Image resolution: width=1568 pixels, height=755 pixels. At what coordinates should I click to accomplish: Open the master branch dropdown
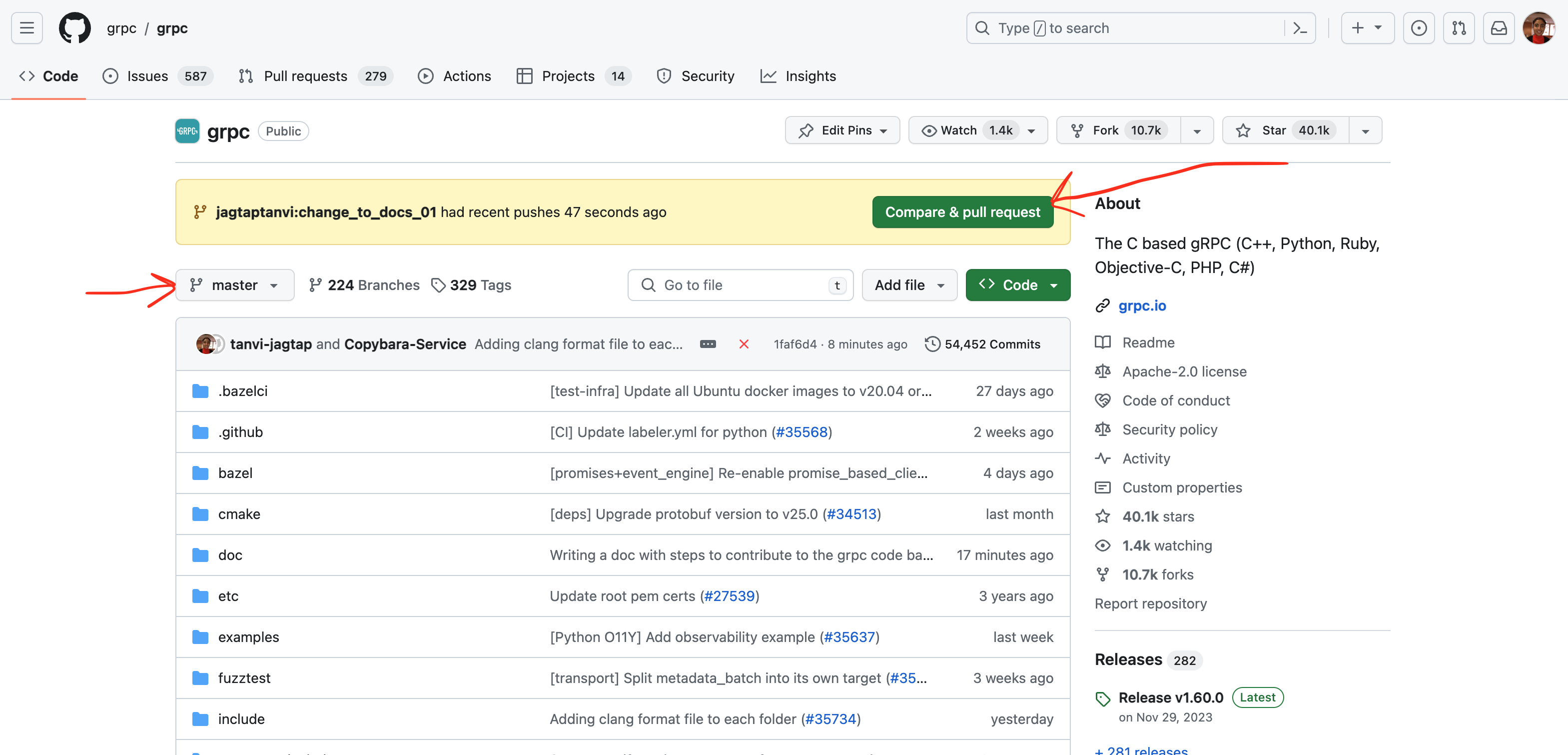[x=234, y=285]
